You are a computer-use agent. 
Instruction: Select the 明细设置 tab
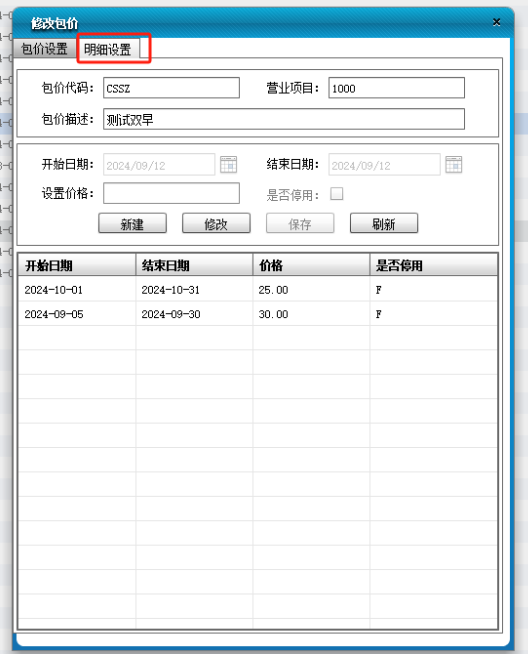pos(108,49)
